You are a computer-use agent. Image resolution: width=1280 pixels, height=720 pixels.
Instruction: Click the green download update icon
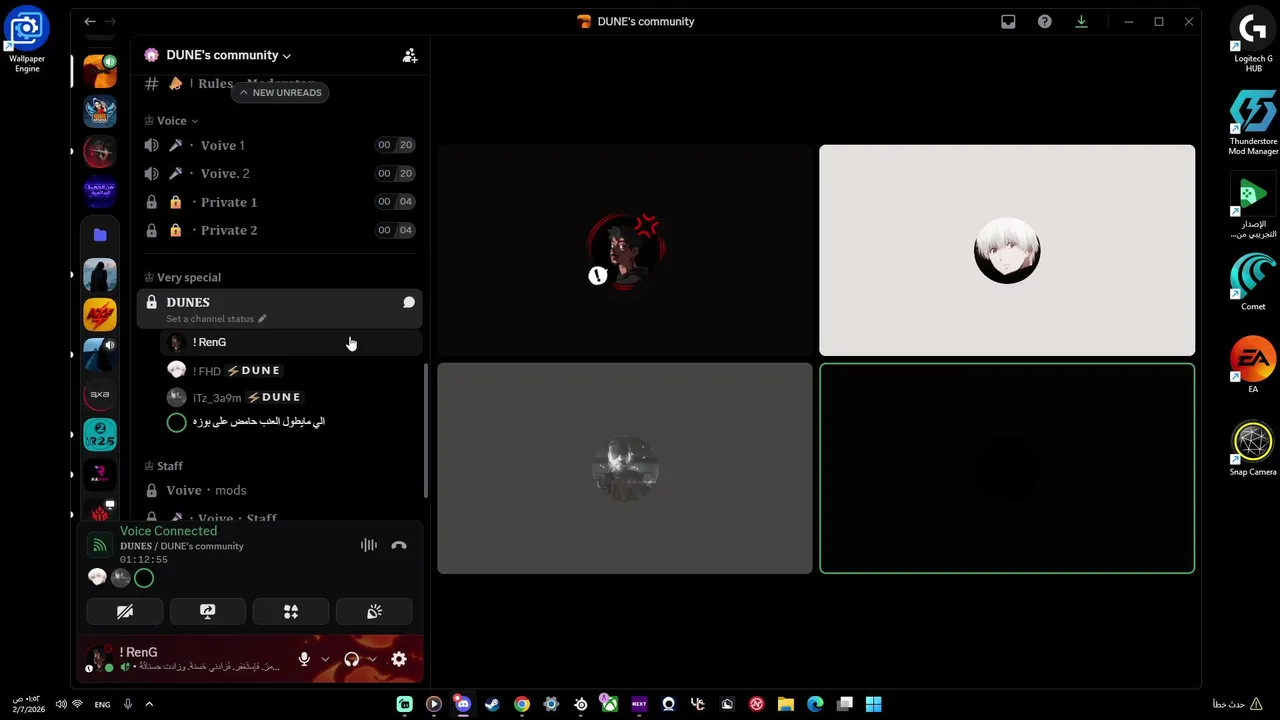click(x=1081, y=21)
